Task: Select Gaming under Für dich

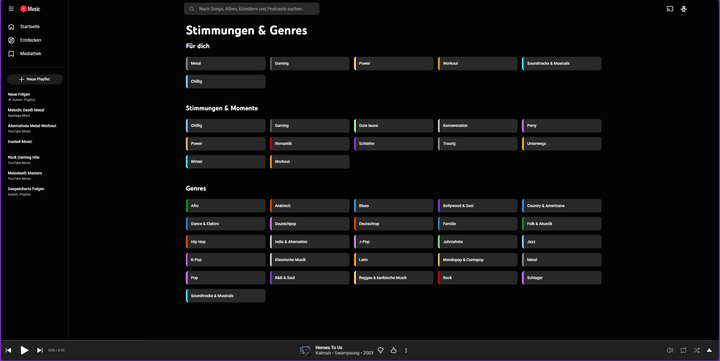Action: 309,63
